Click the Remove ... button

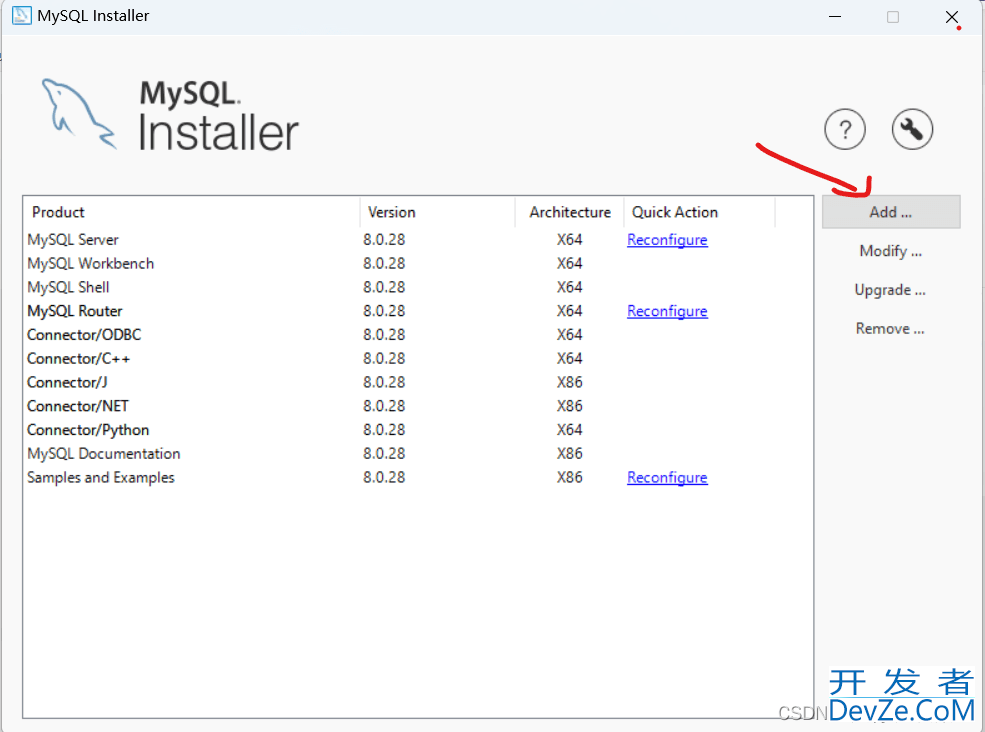click(890, 329)
